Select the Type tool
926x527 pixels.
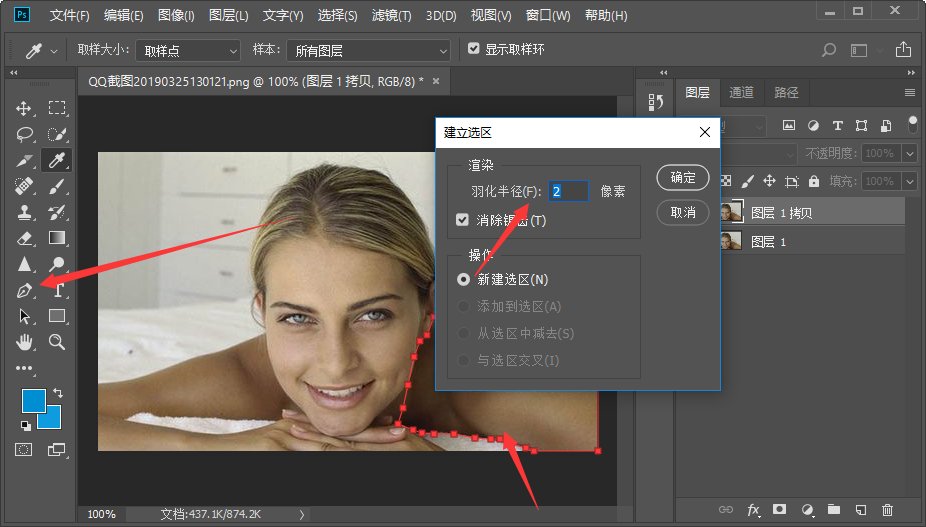(x=58, y=290)
